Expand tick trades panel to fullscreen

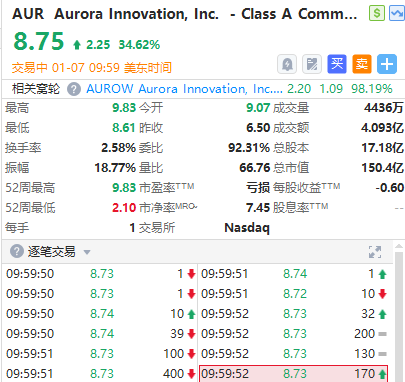[375, 252]
